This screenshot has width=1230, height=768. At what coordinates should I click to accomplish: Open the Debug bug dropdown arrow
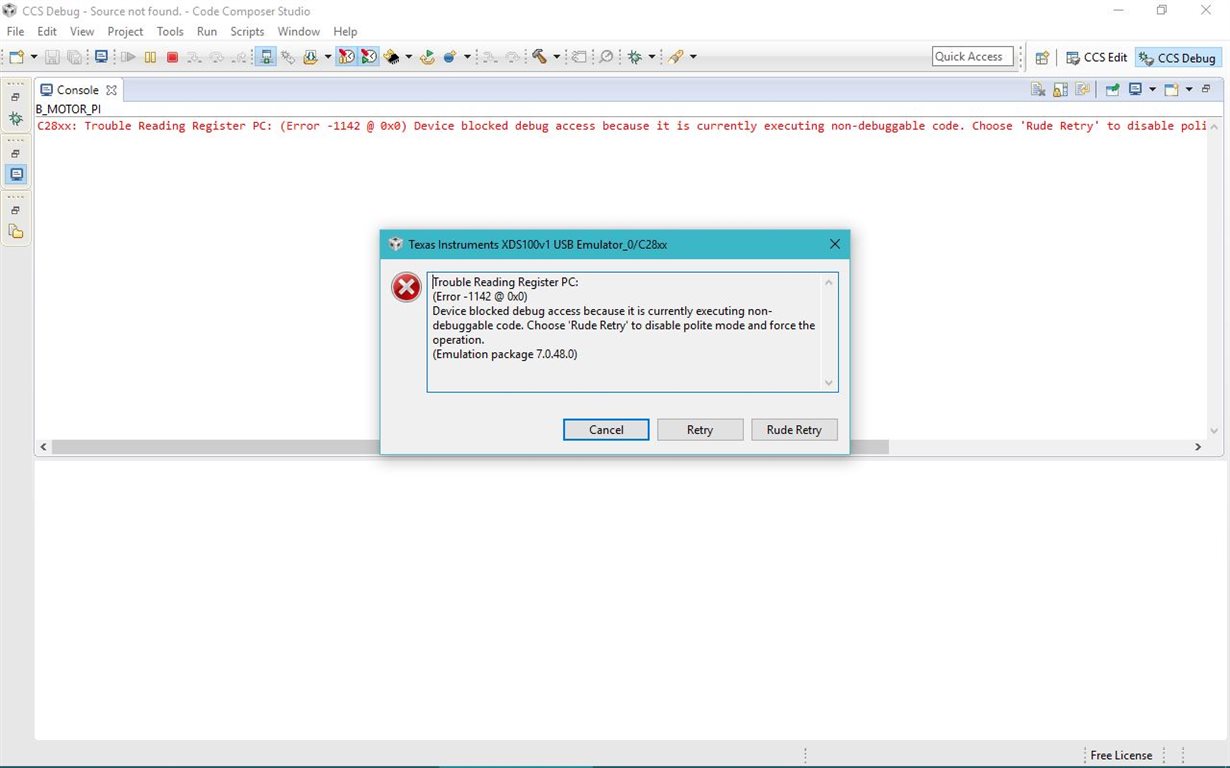point(652,57)
